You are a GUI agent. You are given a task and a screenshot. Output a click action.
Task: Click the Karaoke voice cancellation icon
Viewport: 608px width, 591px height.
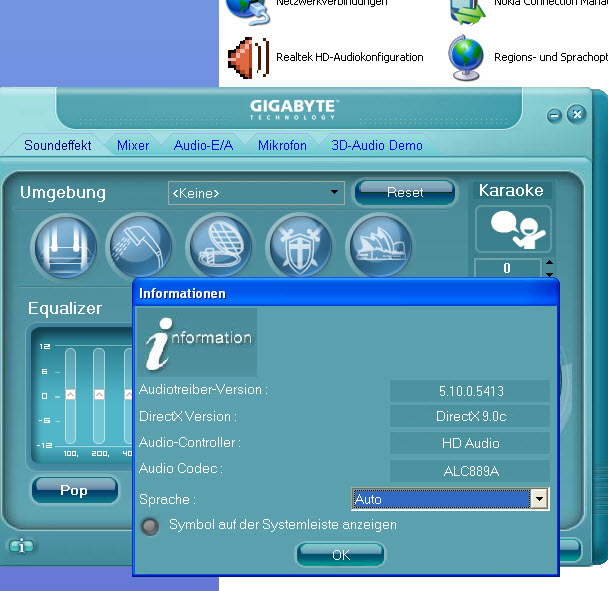pos(513,229)
